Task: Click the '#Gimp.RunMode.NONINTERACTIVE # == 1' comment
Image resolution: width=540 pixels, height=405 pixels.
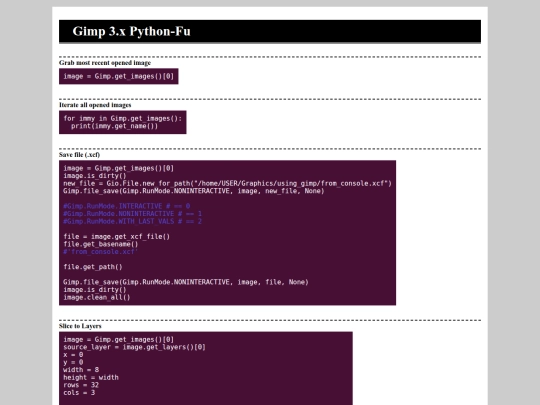Action: tap(132, 214)
